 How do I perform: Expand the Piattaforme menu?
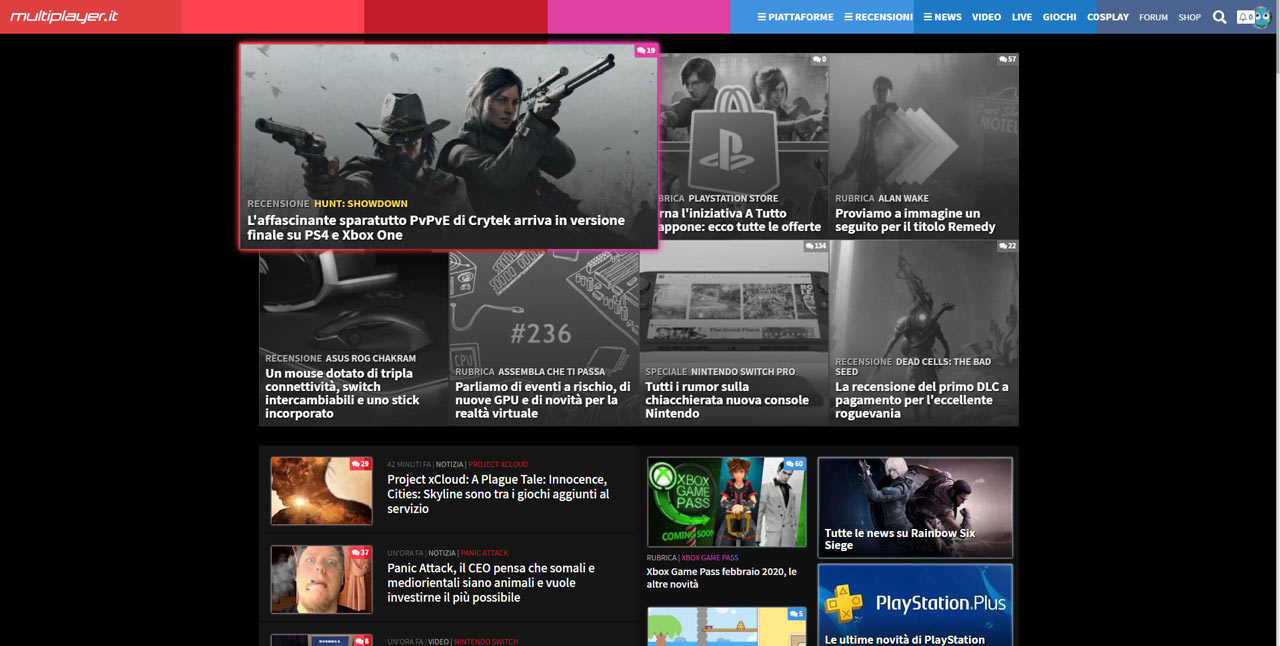pos(796,17)
